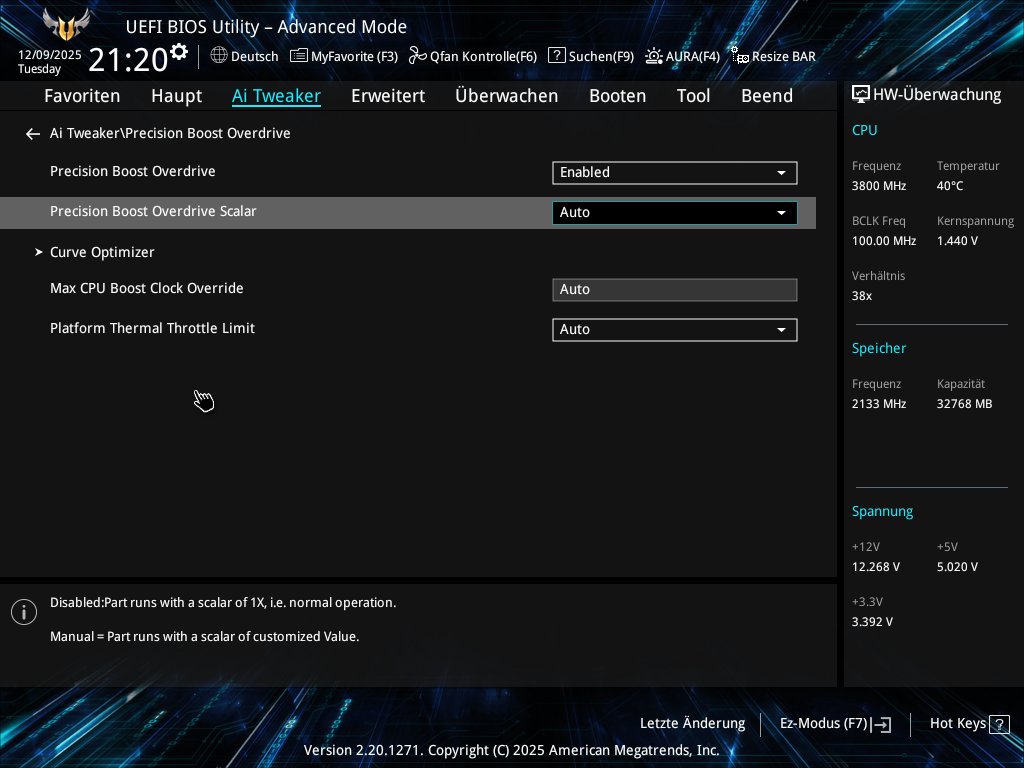1024x768 pixels.
Task: Click the settings gear next to the clock
Action: pos(179,52)
